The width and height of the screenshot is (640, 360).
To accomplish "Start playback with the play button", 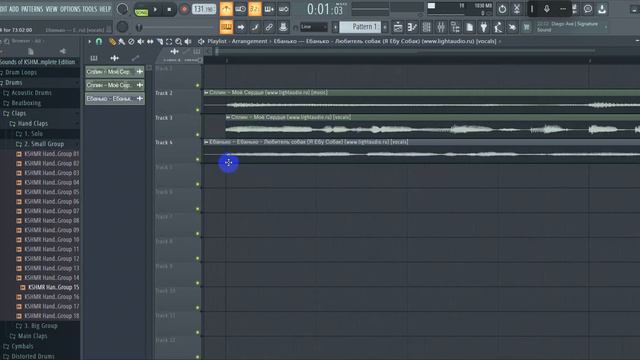I will (155, 9).
